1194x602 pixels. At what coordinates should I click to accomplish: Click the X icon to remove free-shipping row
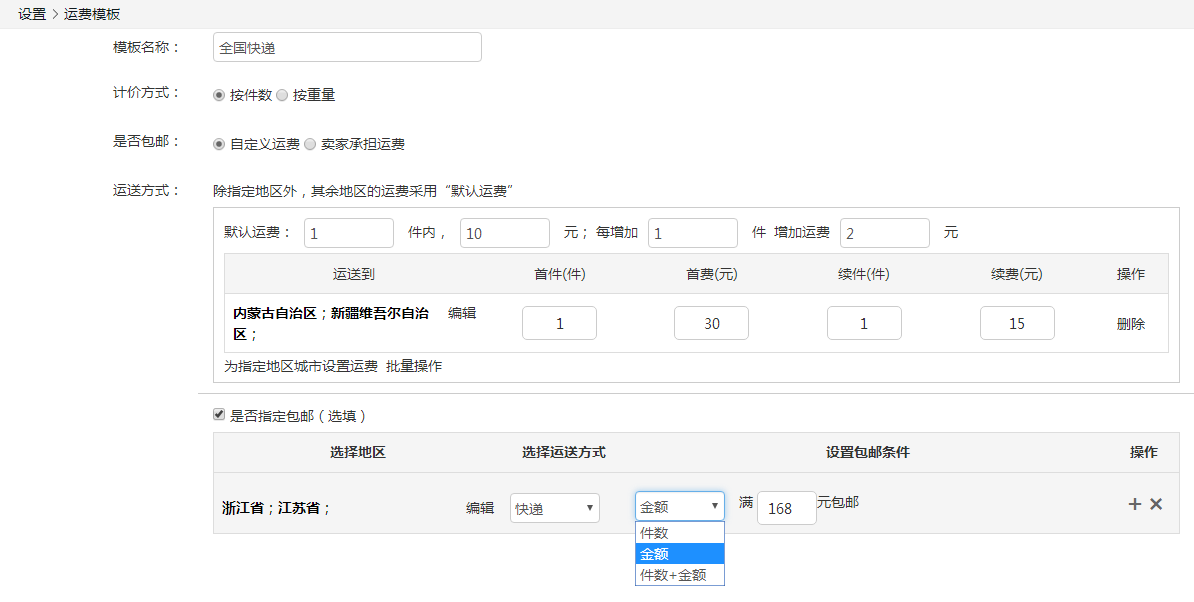(x=1156, y=504)
